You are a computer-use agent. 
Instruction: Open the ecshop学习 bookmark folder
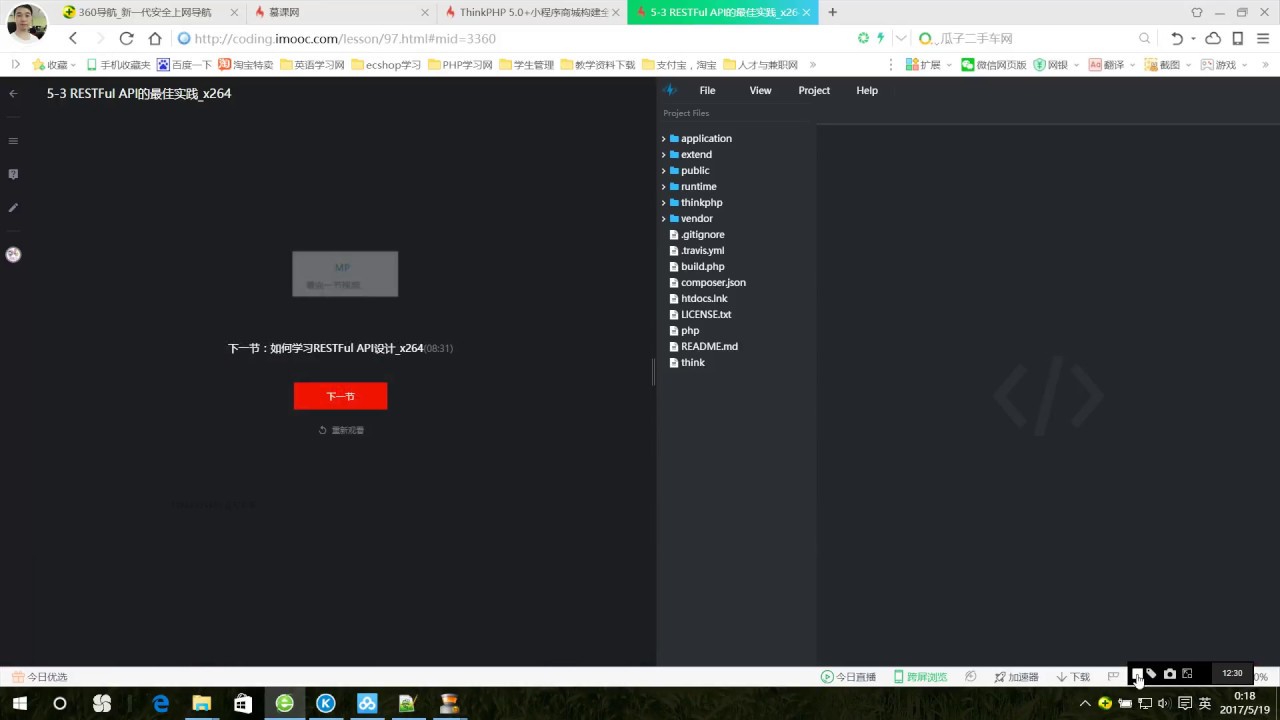386,64
